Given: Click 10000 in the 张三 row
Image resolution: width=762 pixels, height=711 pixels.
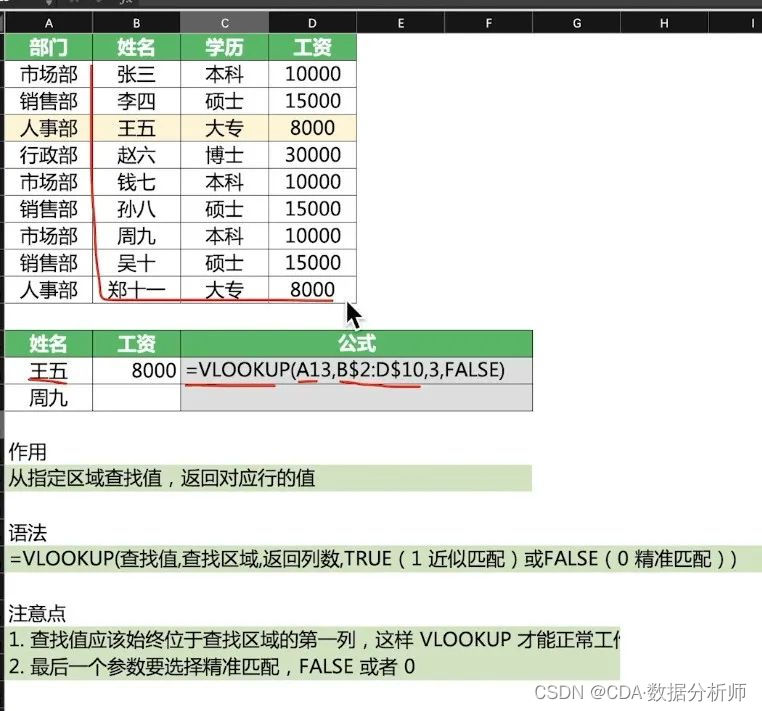Looking at the screenshot, I should 312,74.
